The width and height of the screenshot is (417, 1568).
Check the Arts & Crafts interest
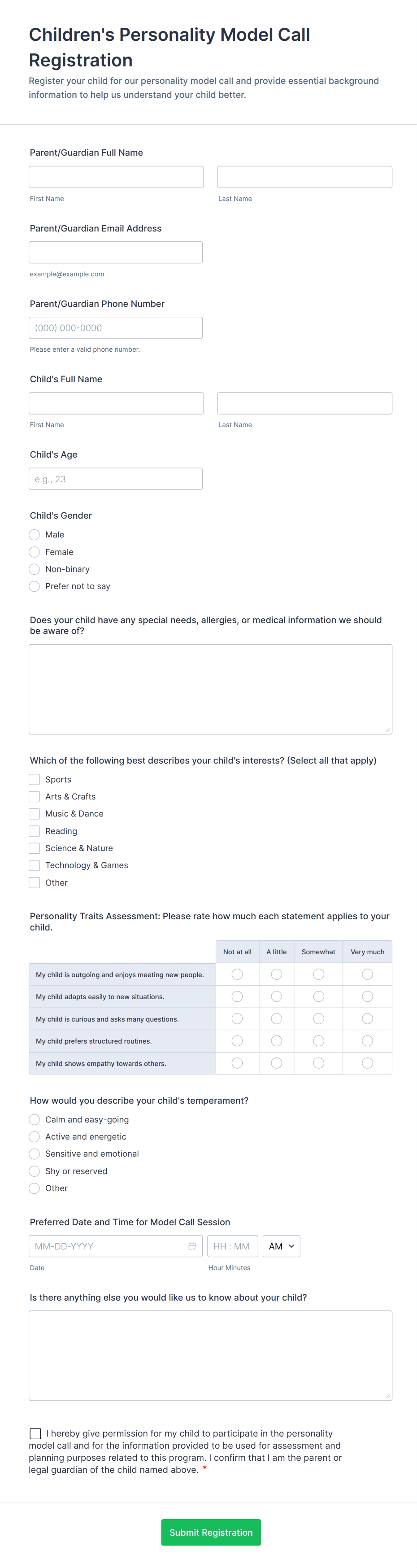pos(34,796)
